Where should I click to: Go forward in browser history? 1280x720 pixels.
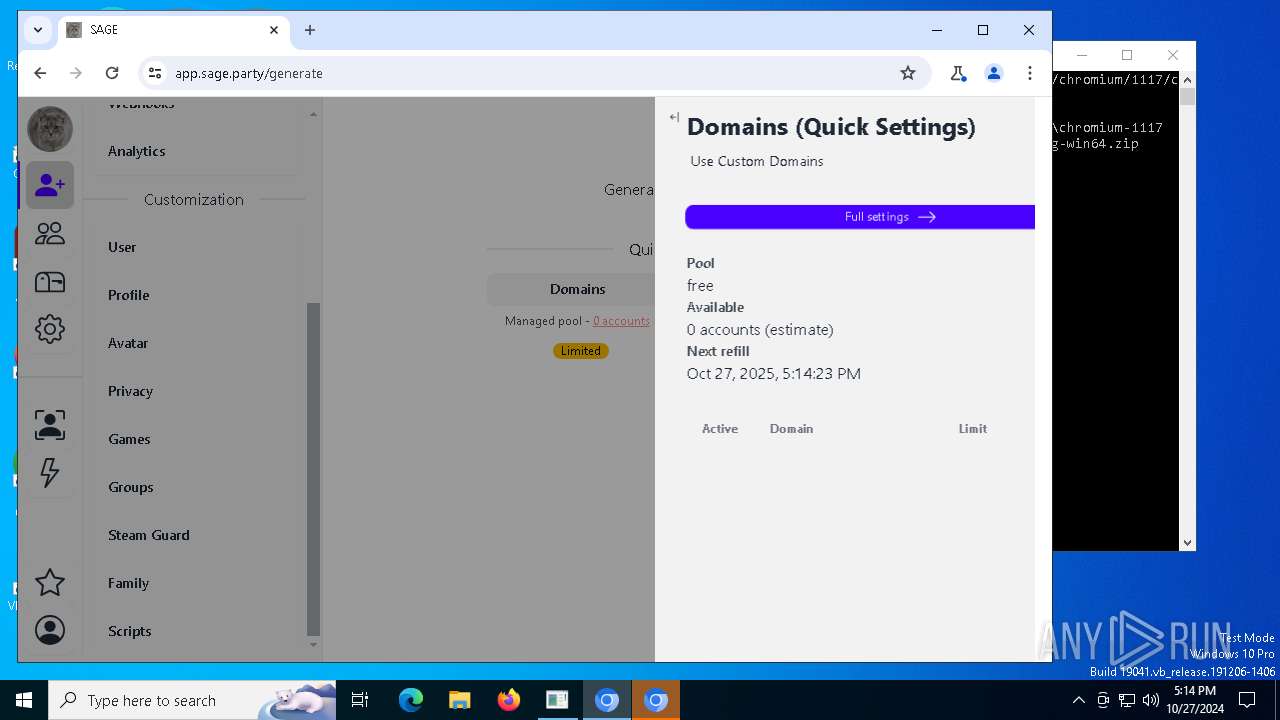pyautogui.click(x=76, y=73)
